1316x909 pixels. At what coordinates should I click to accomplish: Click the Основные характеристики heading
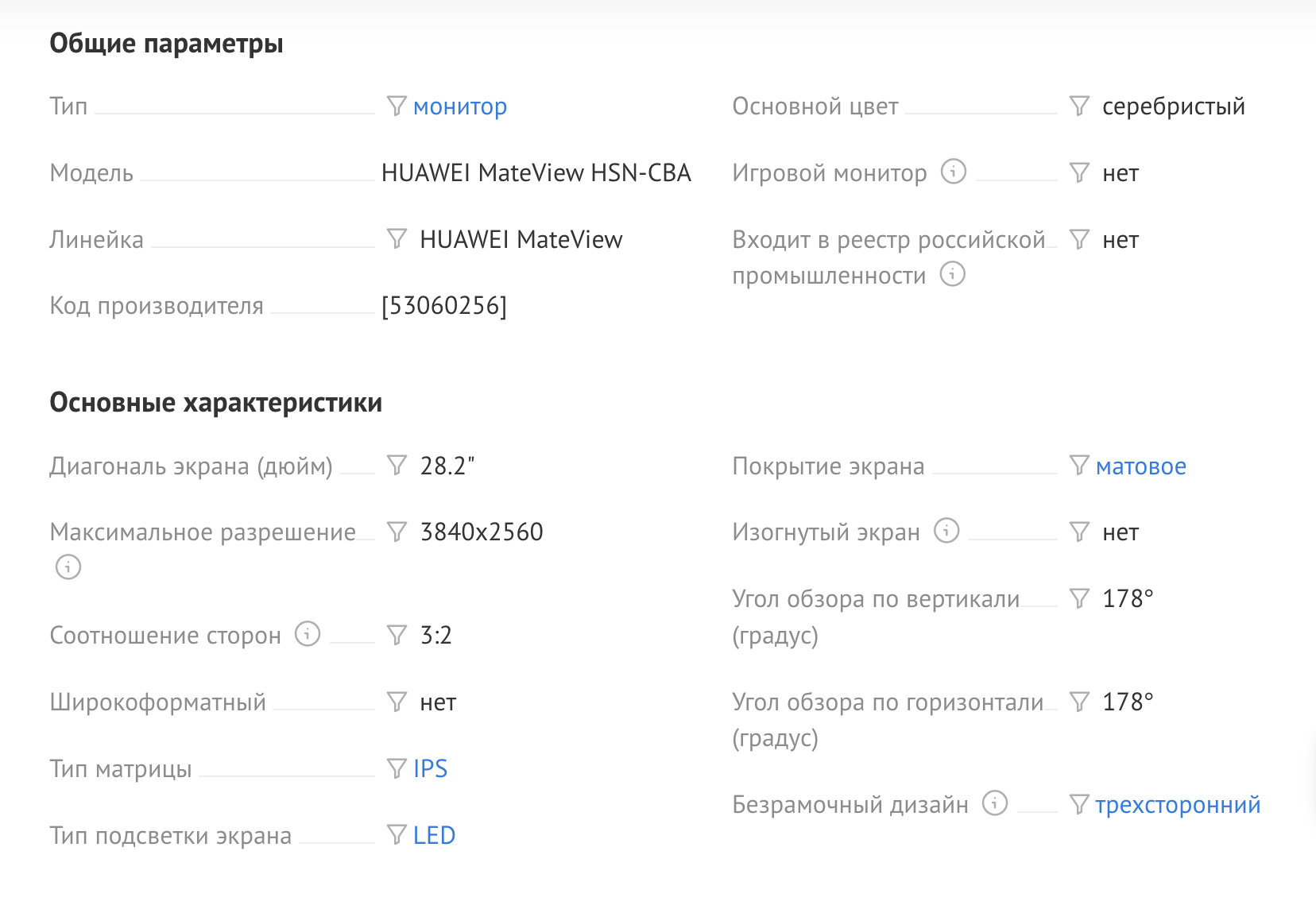tap(216, 403)
